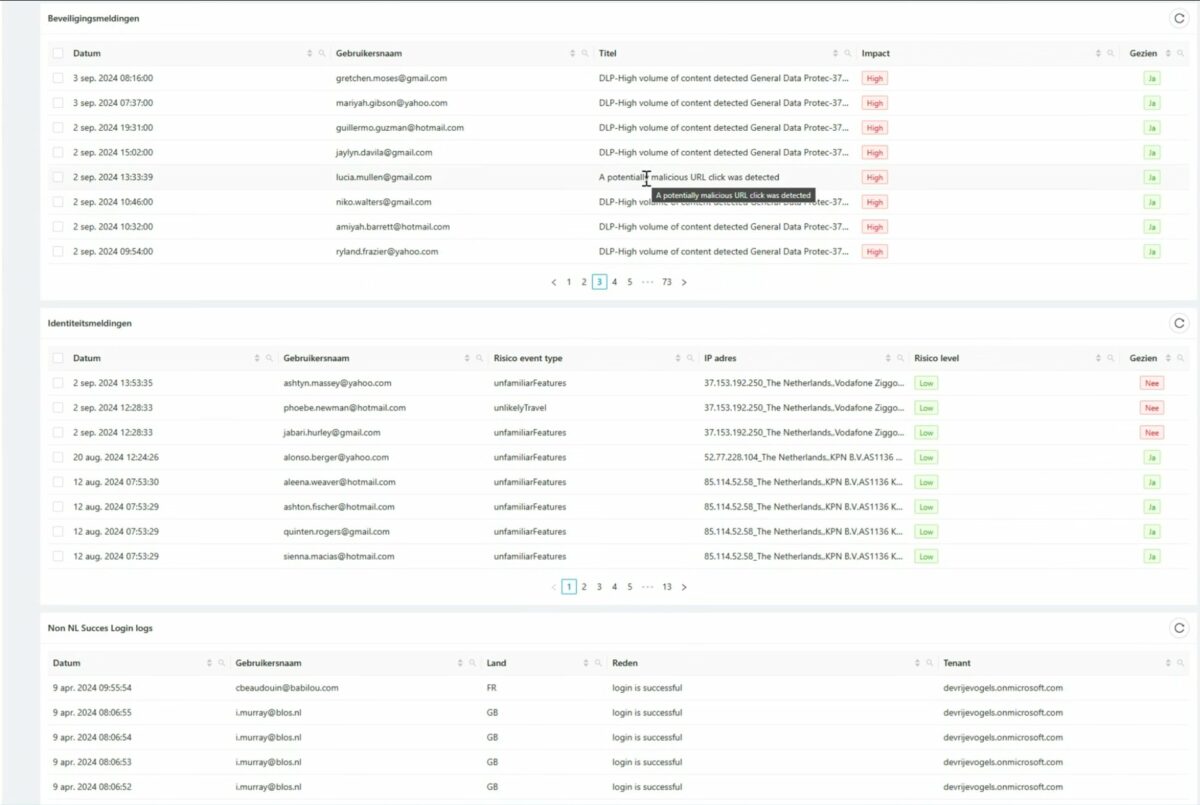Tick the checkbox for lucia.mullen@gmail.com row

coord(58,177)
